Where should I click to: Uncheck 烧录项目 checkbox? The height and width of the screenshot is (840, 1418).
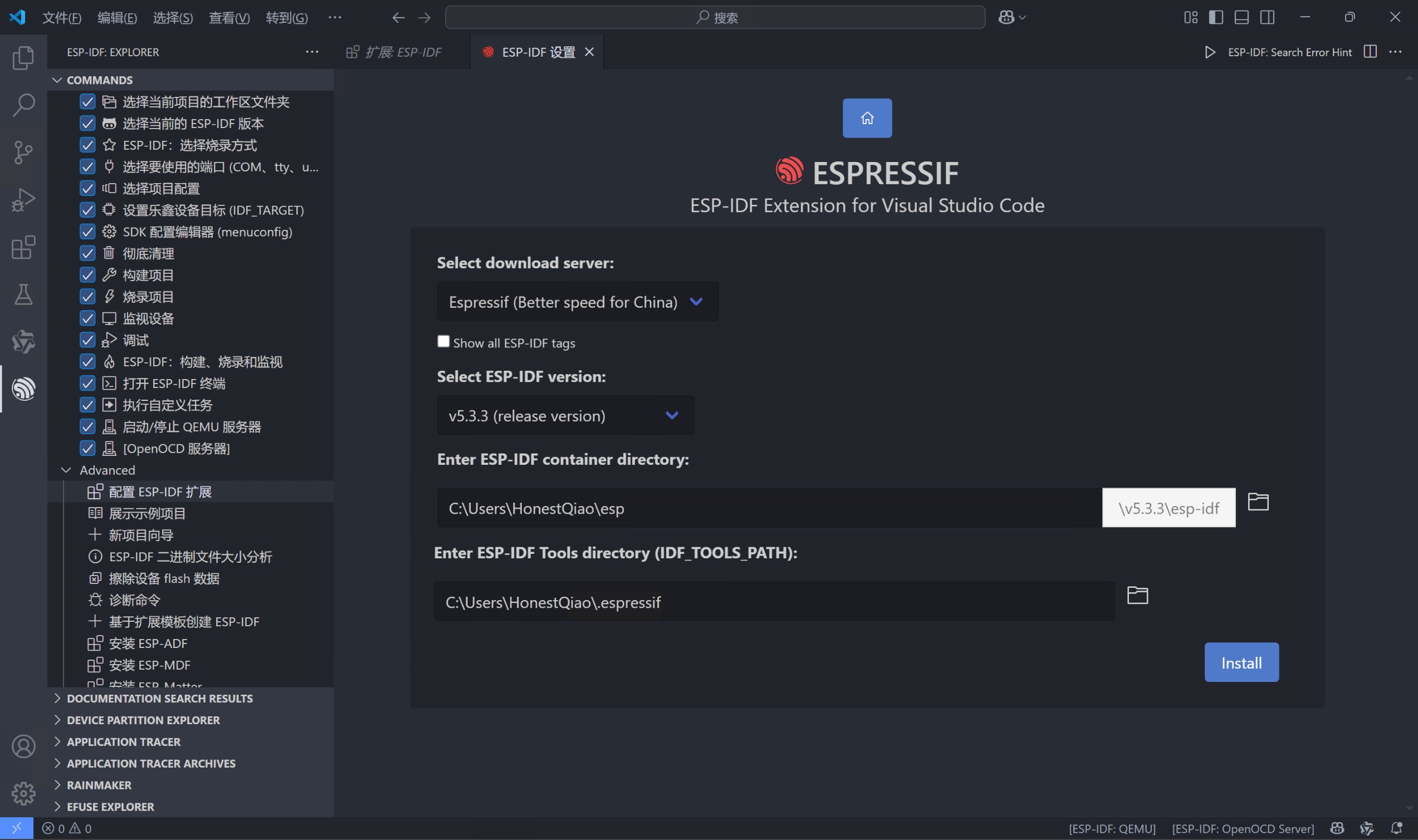(x=87, y=297)
